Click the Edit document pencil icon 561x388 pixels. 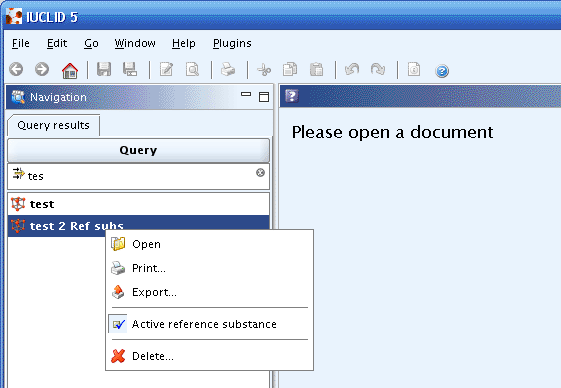pyautogui.click(x=166, y=69)
